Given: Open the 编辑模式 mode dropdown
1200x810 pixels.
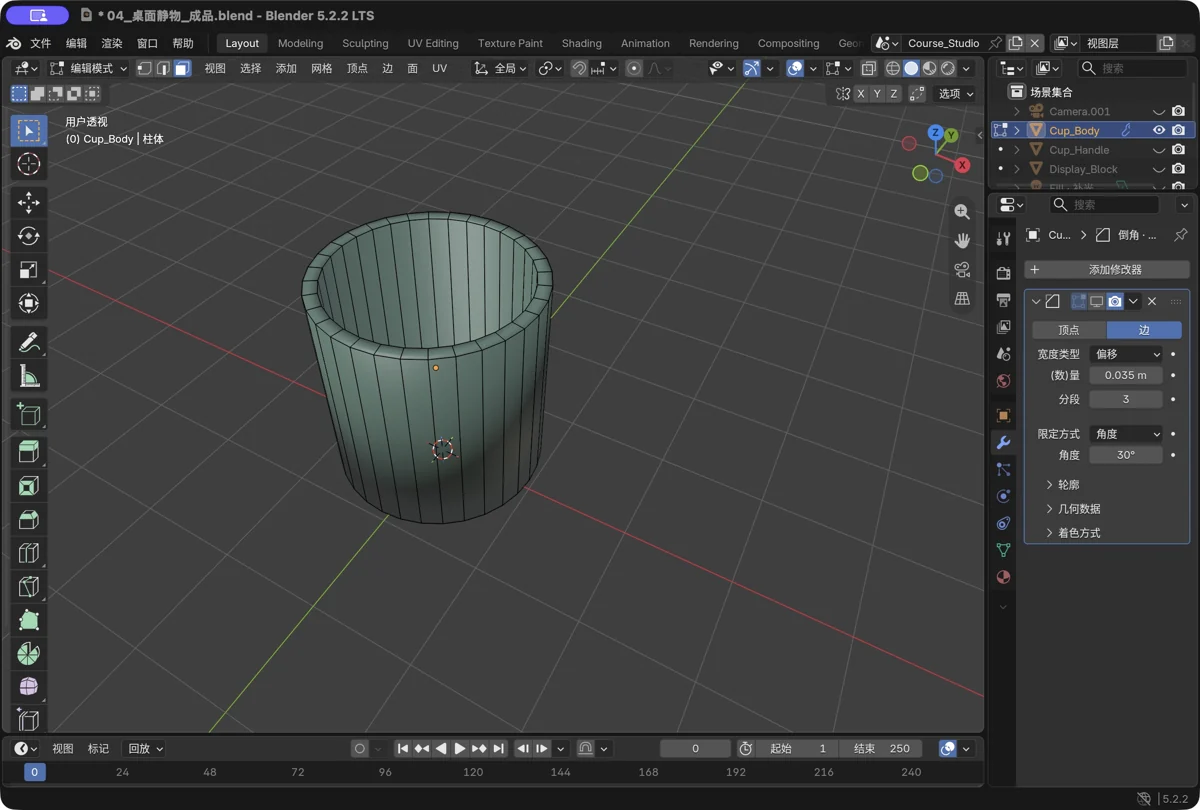Looking at the screenshot, I should 89,68.
